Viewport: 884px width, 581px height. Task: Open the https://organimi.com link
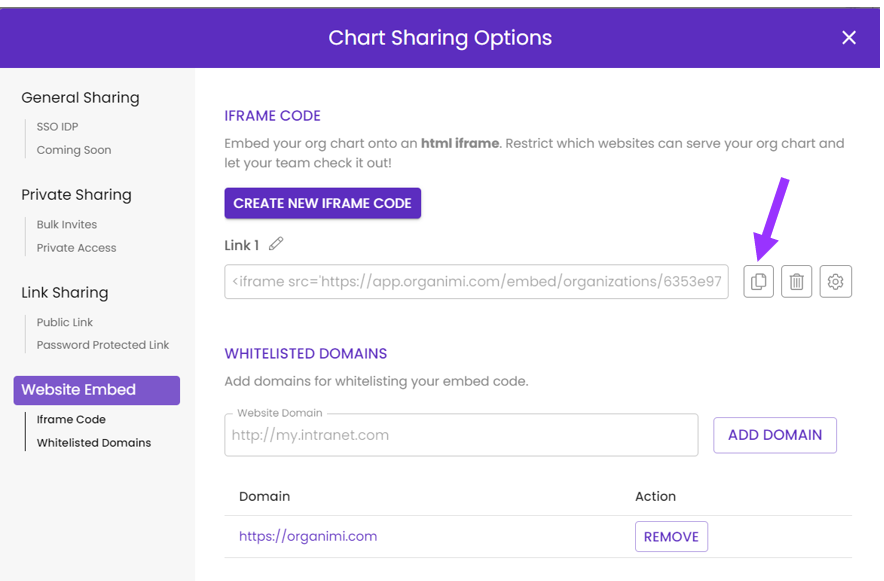[308, 536]
